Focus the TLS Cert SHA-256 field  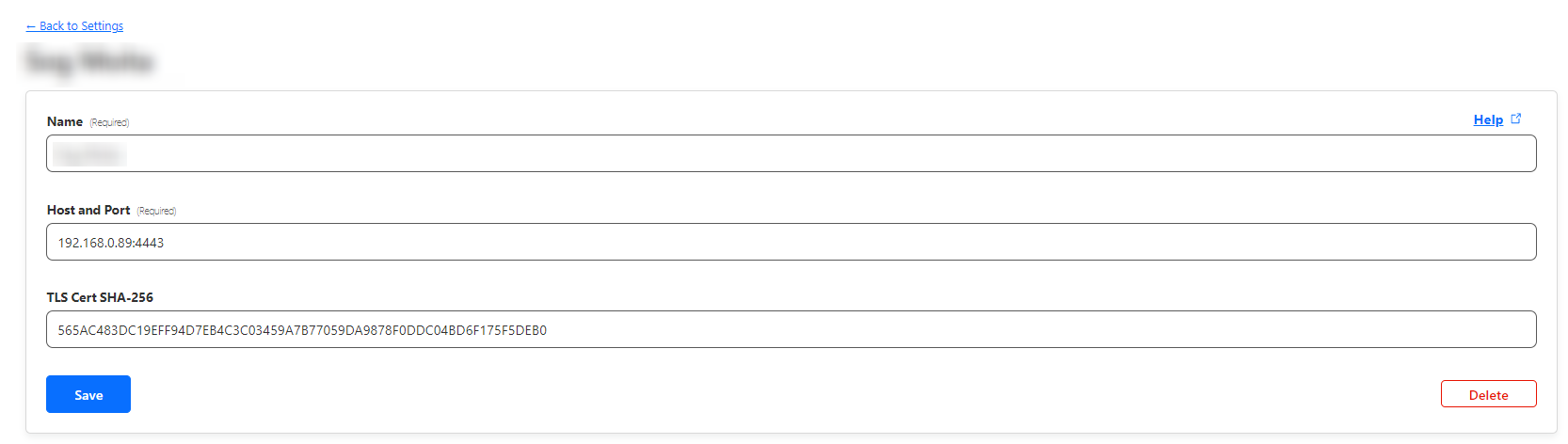791,329
